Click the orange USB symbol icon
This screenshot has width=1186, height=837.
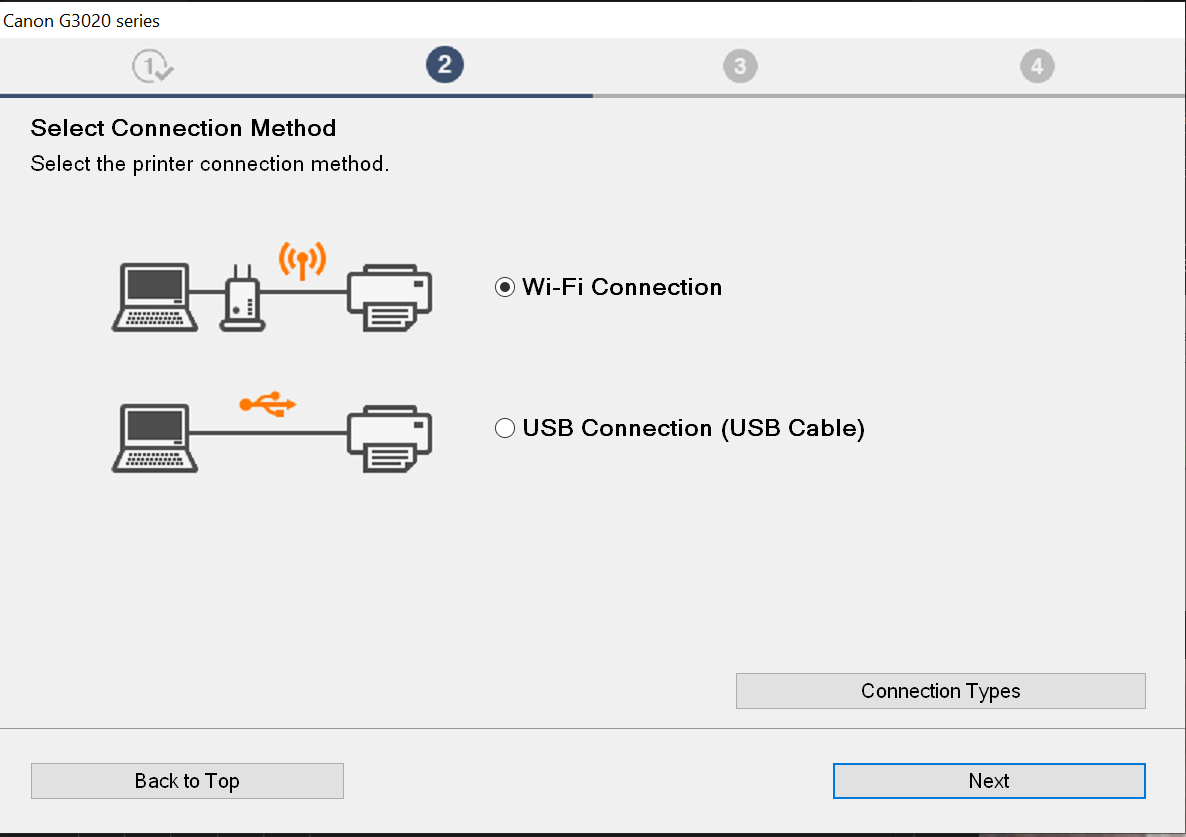pyautogui.click(x=268, y=404)
